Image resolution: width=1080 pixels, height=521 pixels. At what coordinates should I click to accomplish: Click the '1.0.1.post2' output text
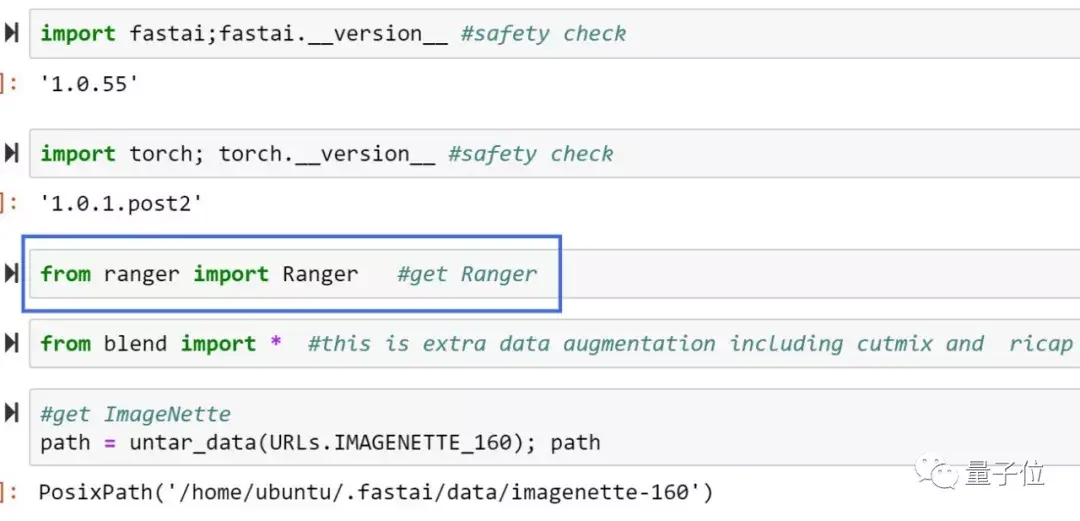[121, 204]
